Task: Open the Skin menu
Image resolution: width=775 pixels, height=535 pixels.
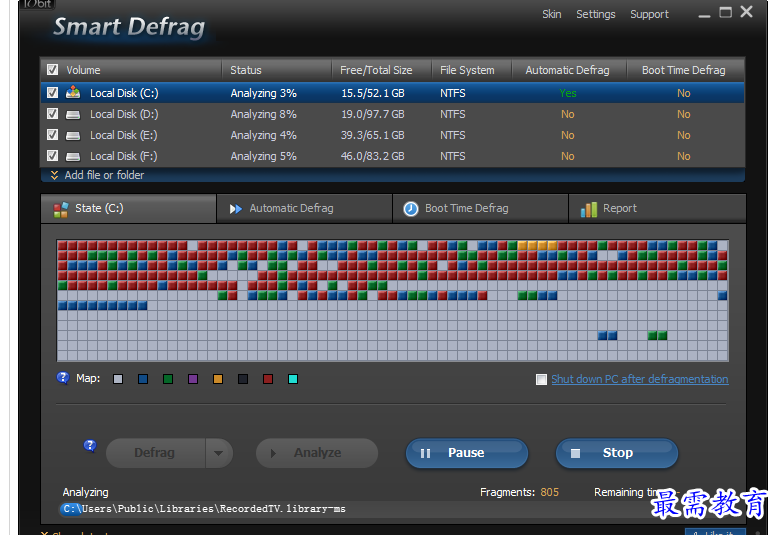Action: pos(552,14)
